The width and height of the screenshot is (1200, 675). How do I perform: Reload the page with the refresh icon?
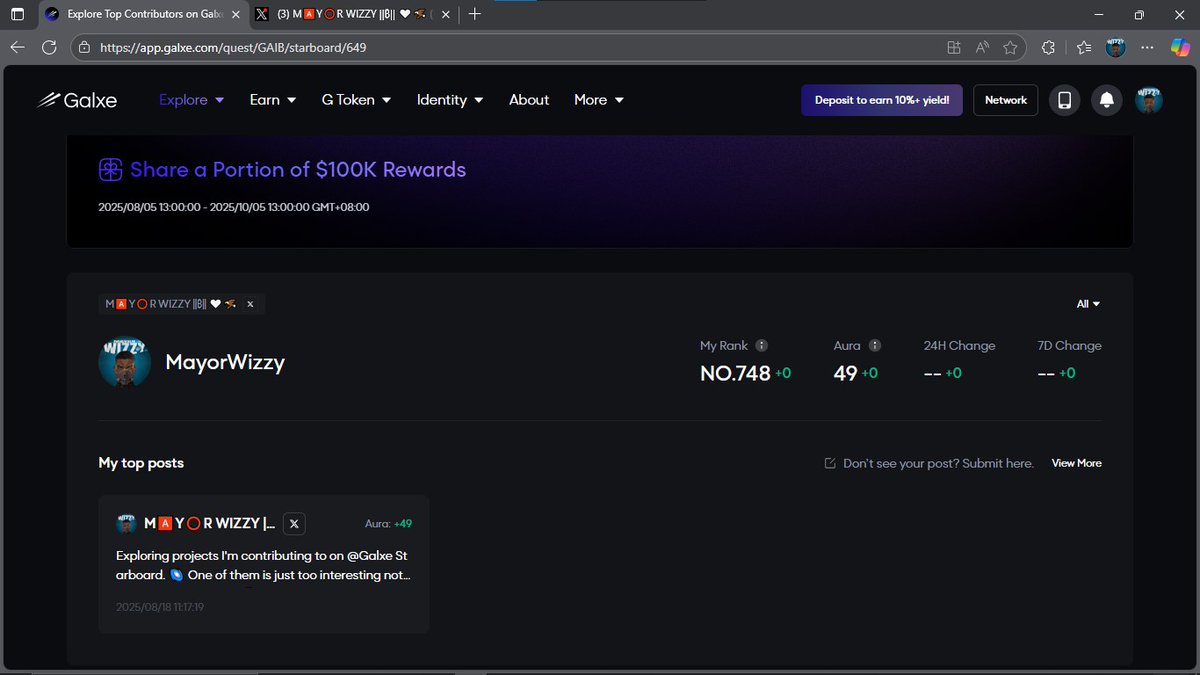pyautogui.click(x=49, y=47)
